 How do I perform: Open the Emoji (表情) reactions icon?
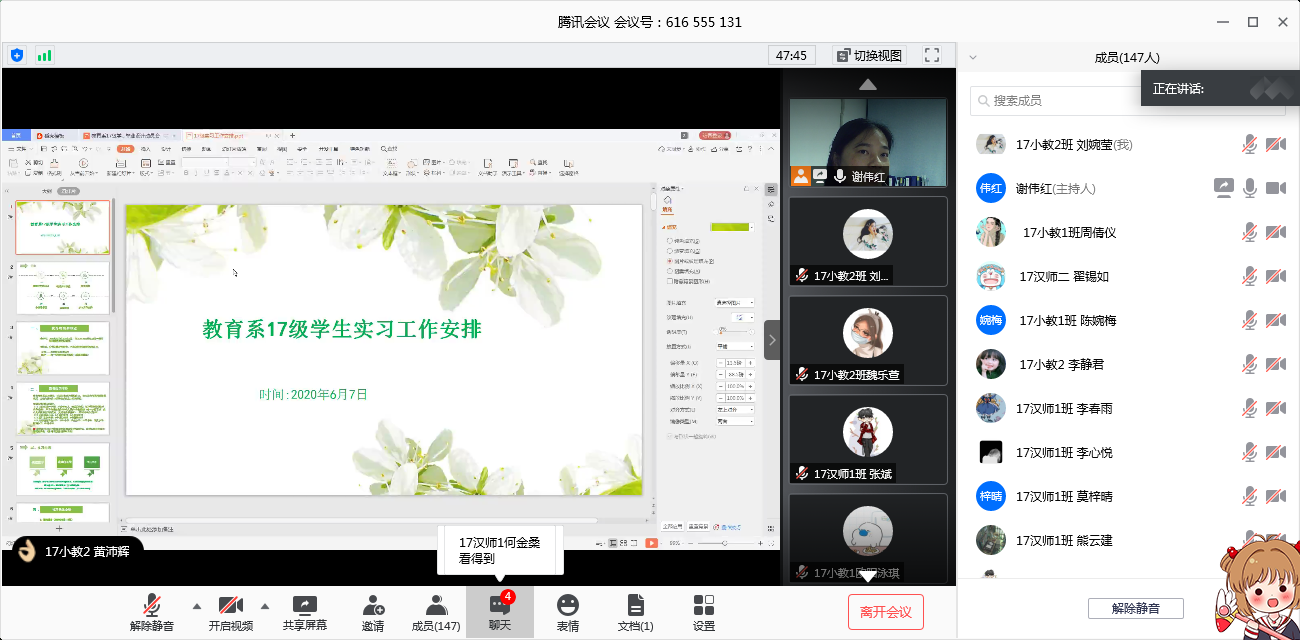pyautogui.click(x=568, y=612)
